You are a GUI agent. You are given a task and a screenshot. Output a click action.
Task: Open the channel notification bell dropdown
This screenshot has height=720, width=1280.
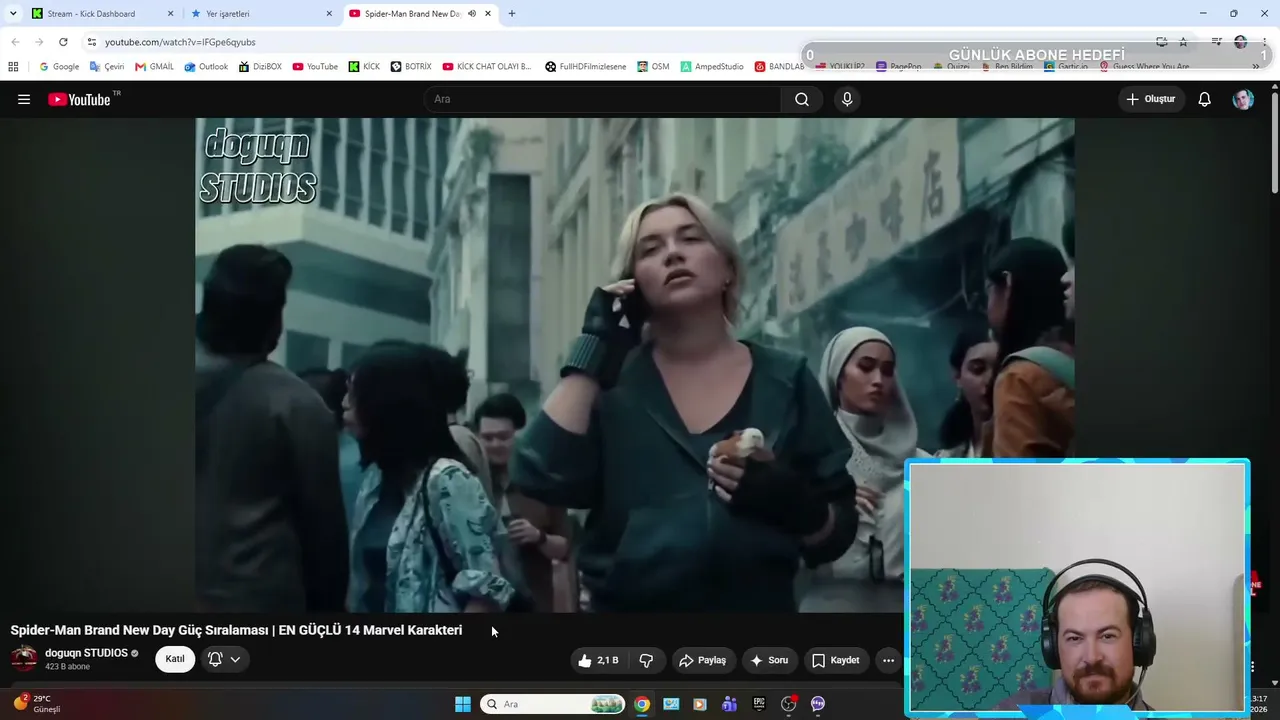[x=224, y=659]
